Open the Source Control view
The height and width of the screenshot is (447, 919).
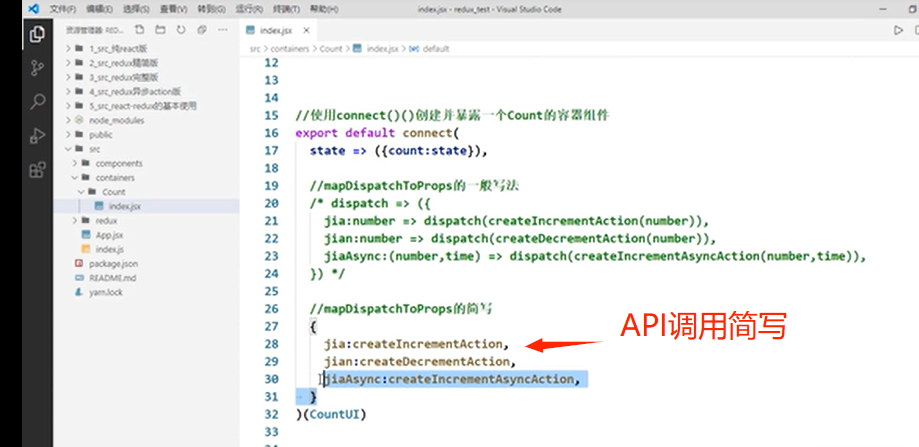pos(37,68)
